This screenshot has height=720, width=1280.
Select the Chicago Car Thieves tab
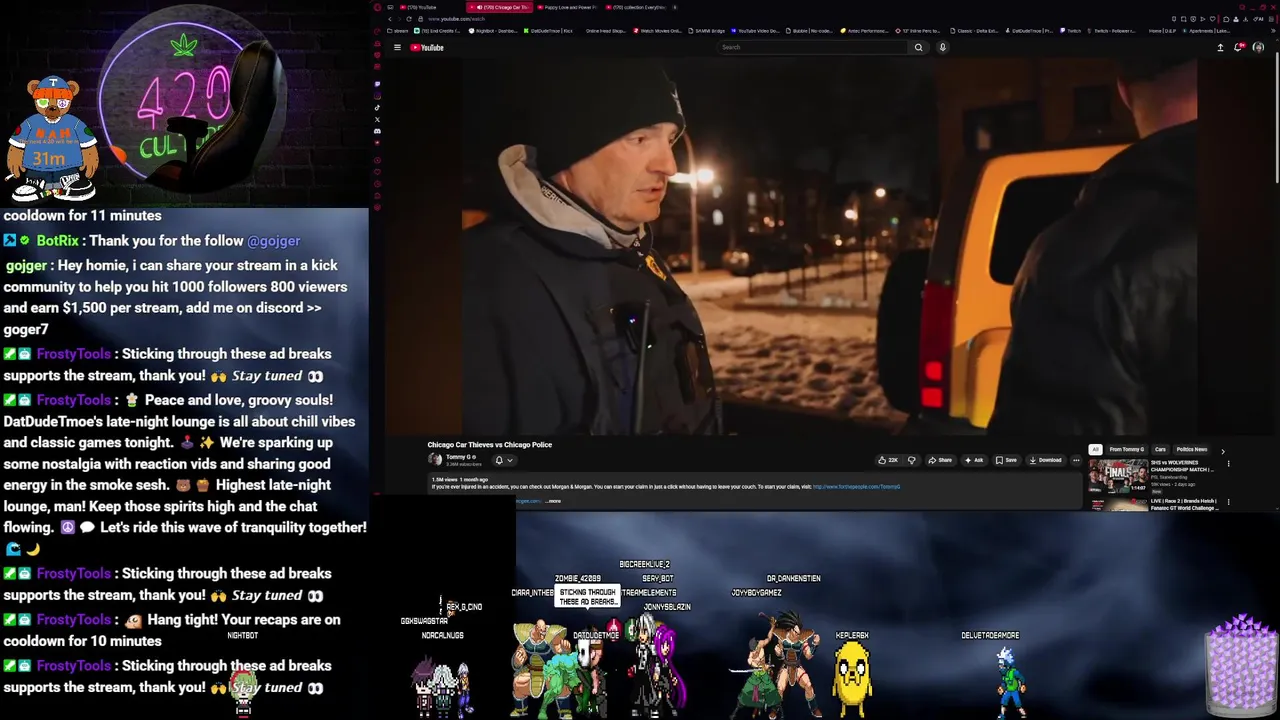coord(500,7)
